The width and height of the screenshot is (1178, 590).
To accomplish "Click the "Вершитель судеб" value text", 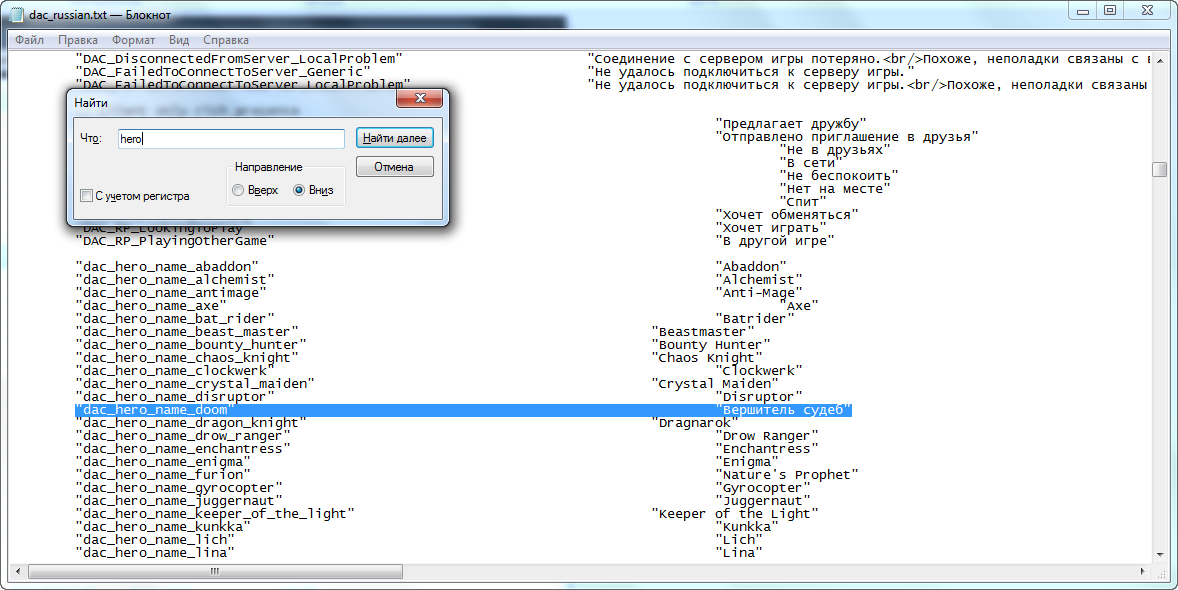I will click(784, 410).
